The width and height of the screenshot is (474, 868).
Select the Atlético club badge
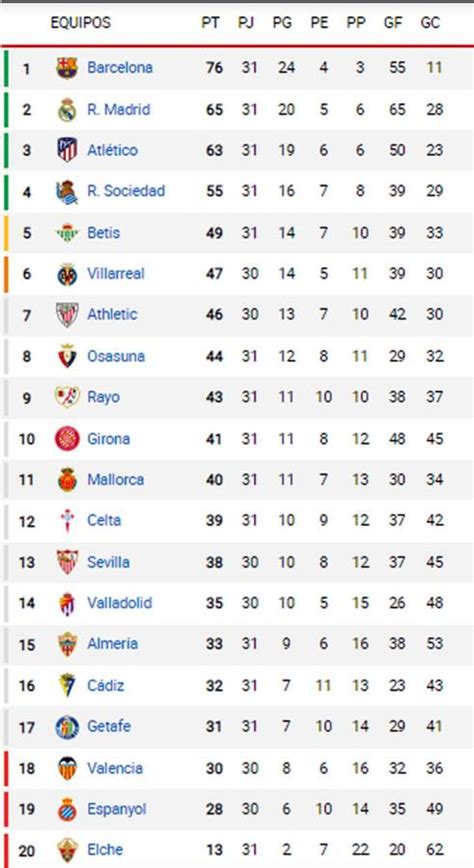[x=67, y=150]
